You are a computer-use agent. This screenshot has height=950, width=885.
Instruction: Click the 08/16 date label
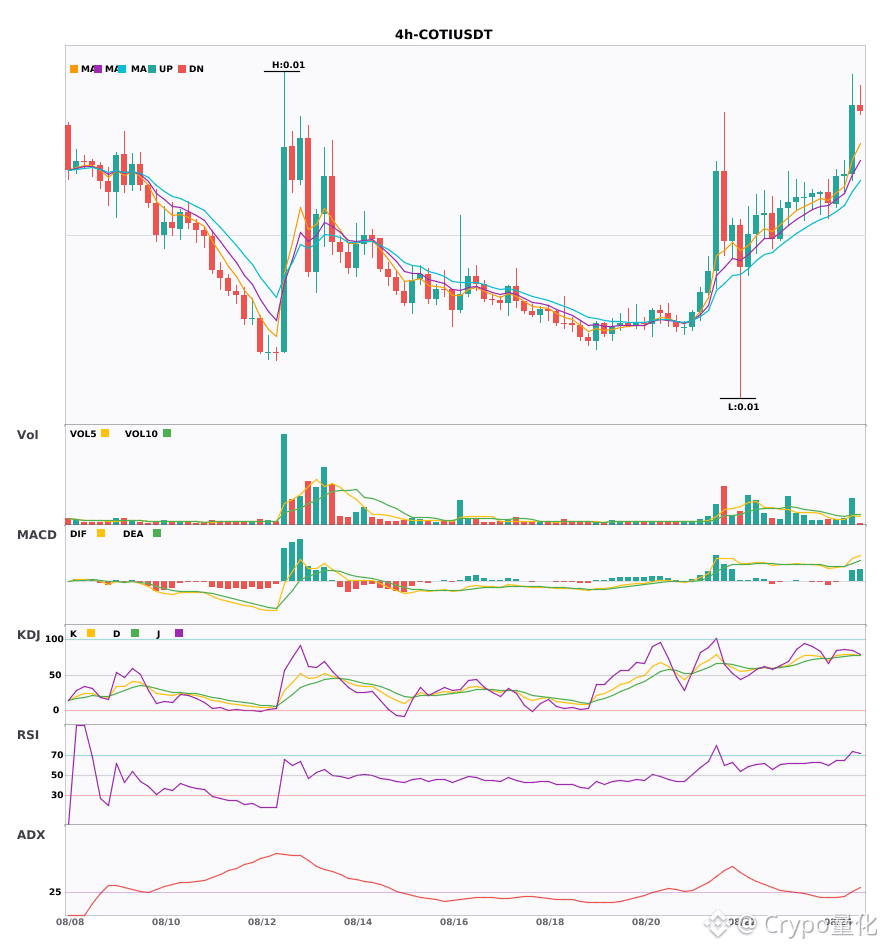point(454,922)
